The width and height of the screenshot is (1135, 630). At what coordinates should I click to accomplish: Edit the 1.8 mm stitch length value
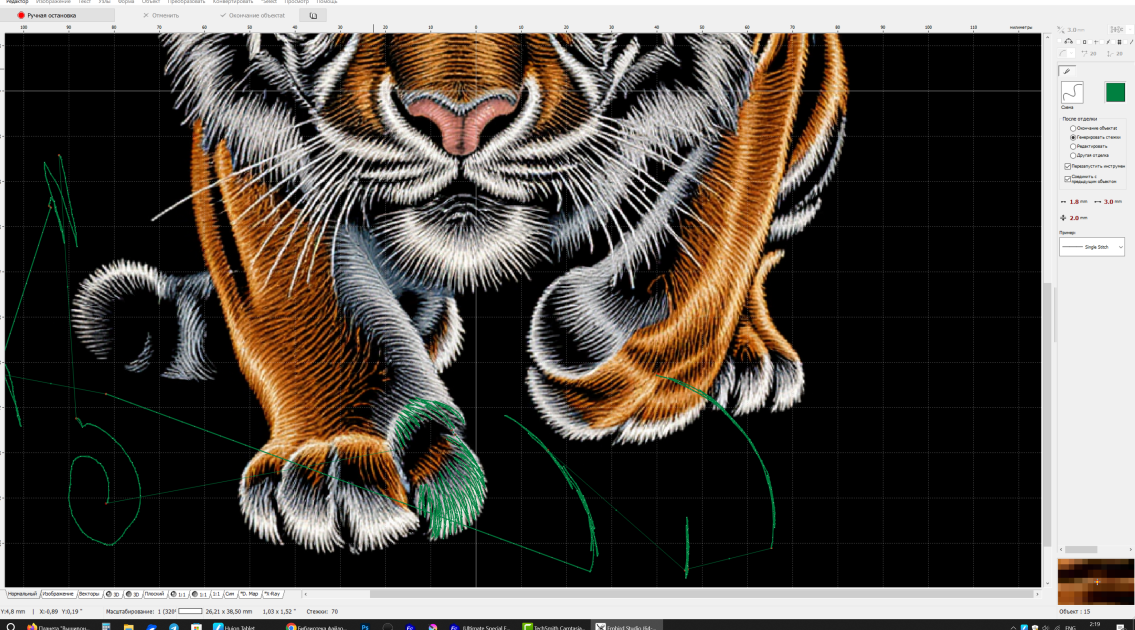click(x=1074, y=202)
